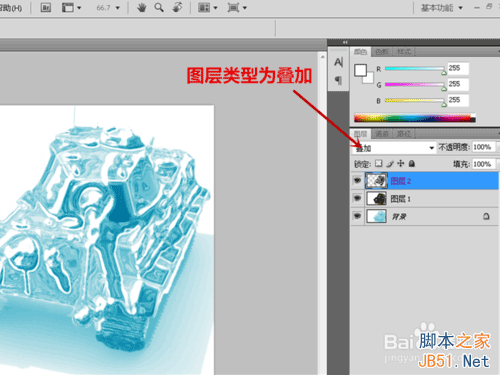Screen dimensions: 500x375
Task: Click the 填充 fill field showing 100%
Action: pyautogui.click(x=484, y=164)
